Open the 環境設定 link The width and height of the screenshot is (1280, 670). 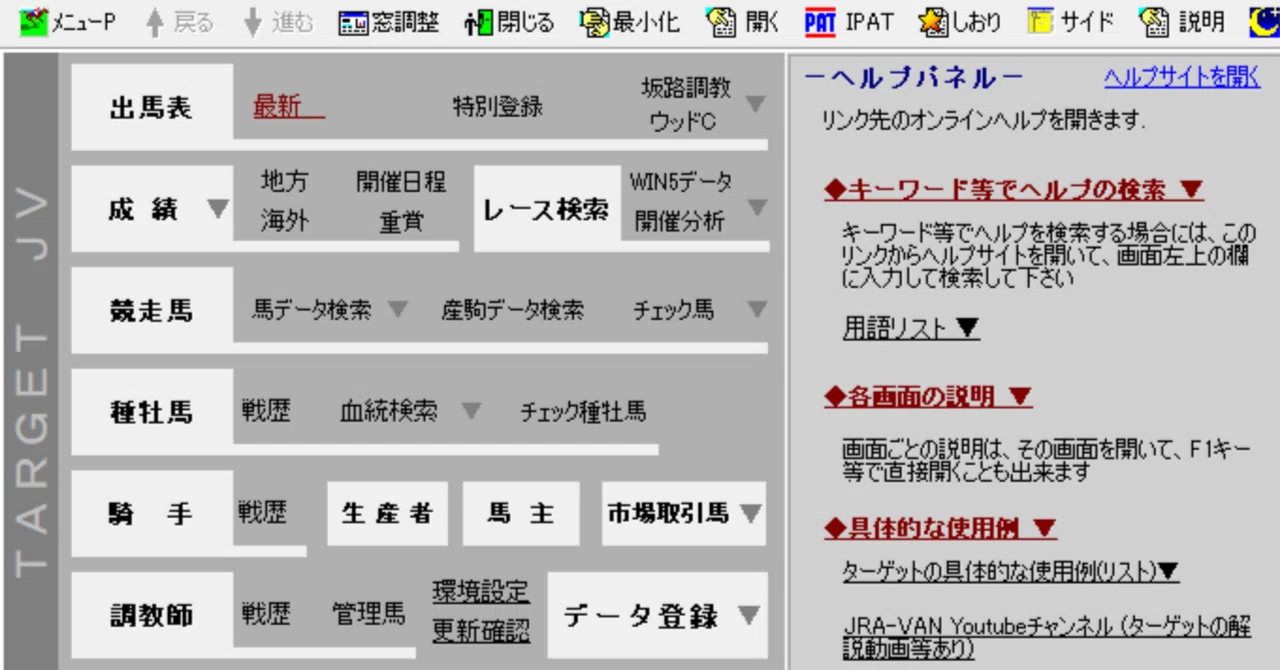[x=481, y=591]
